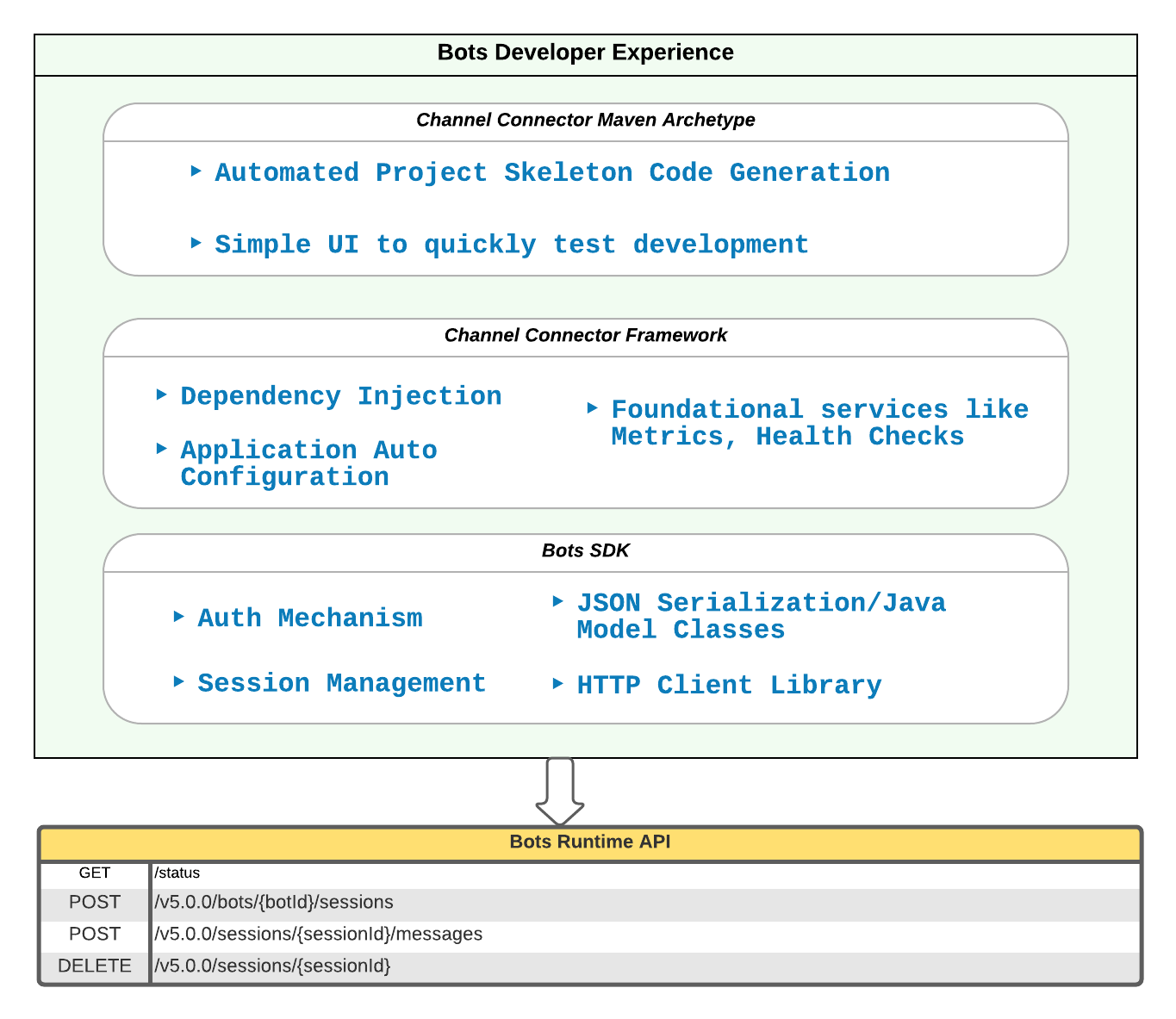Expand the Channel Connector Framework section

pos(586,336)
